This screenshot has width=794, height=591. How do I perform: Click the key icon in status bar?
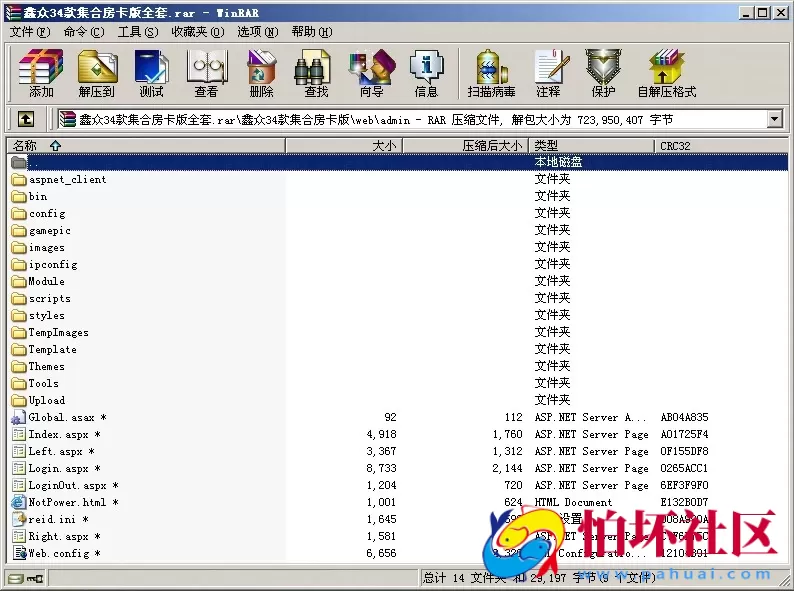pos(35,578)
